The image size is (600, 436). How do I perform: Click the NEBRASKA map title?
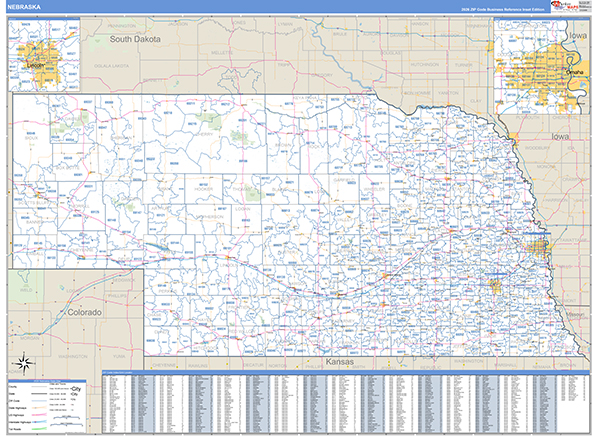24,7
